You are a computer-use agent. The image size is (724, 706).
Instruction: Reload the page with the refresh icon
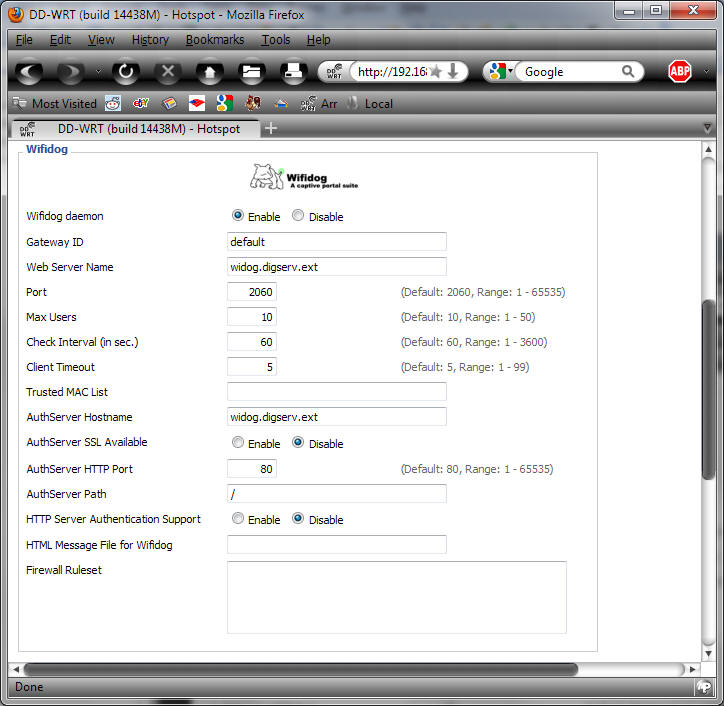[x=126, y=72]
